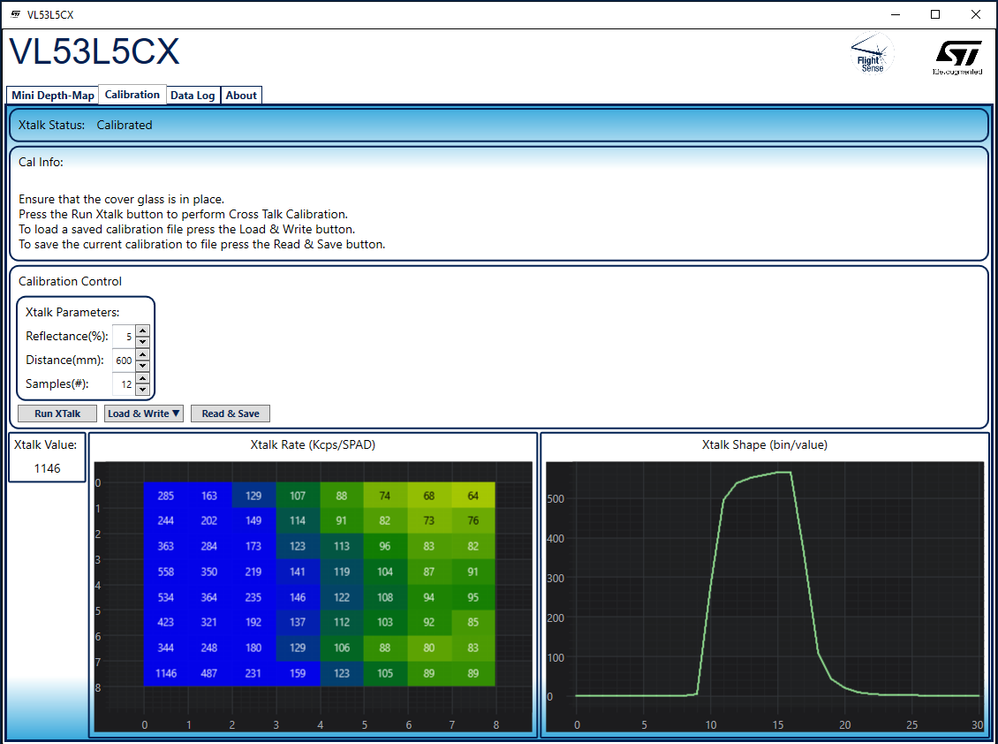Select heatmap cell with value 285

click(x=165, y=496)
